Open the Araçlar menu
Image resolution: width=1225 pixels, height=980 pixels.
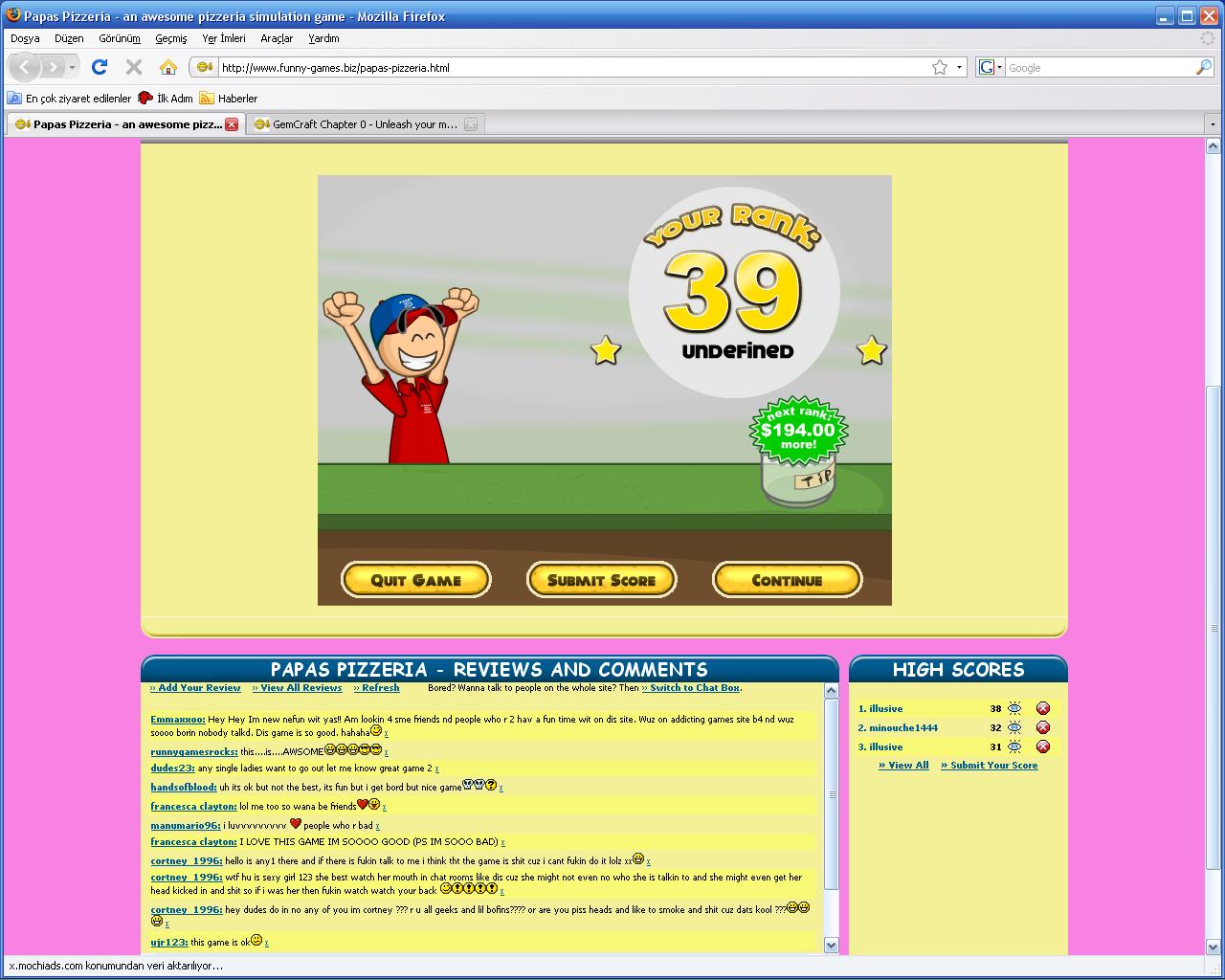click(x=277, y=38)
